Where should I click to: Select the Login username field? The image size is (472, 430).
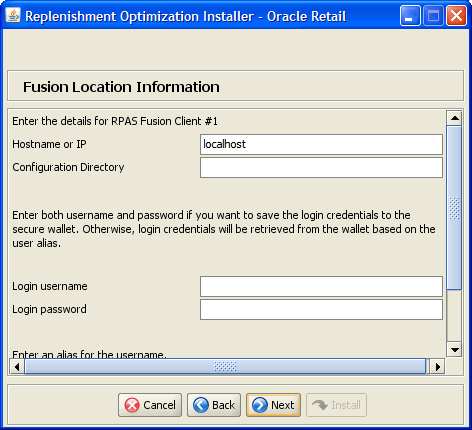click(x=321, y=286)
